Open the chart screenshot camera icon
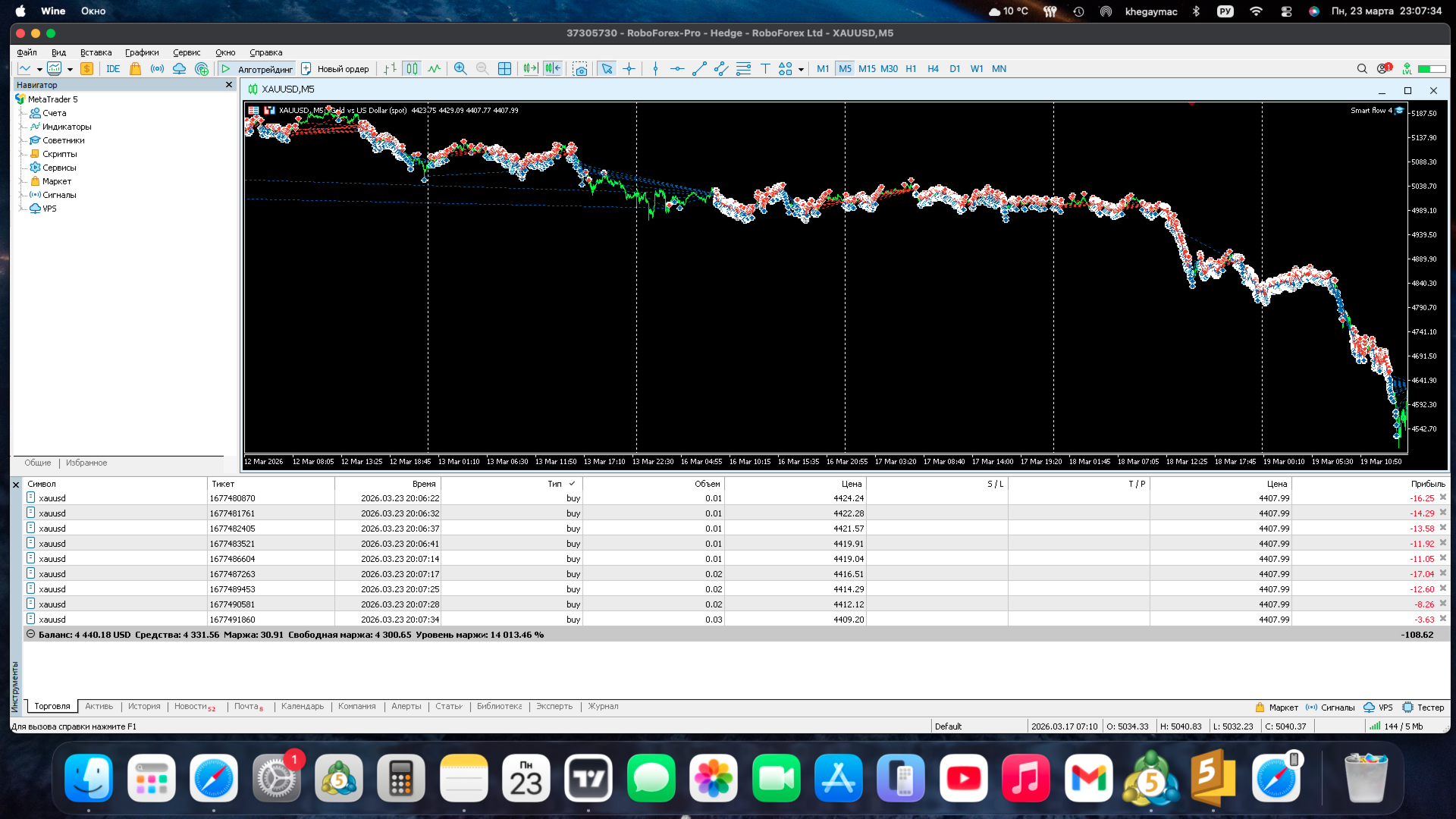Image resolution: width=1456 pixels, height=819 pixels. coord(580,69)
